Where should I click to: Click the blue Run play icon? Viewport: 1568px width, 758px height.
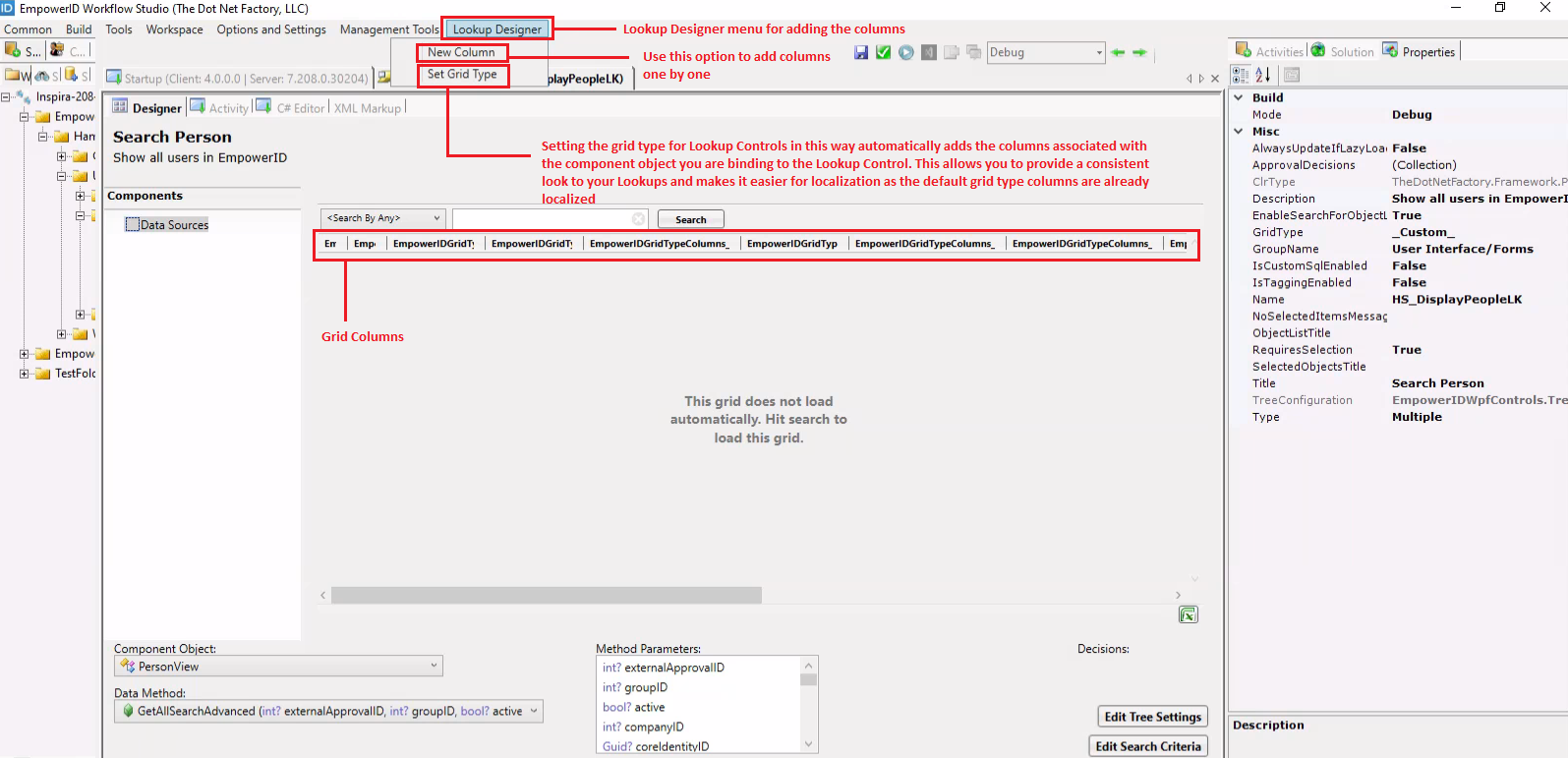(x=906, y=52)
